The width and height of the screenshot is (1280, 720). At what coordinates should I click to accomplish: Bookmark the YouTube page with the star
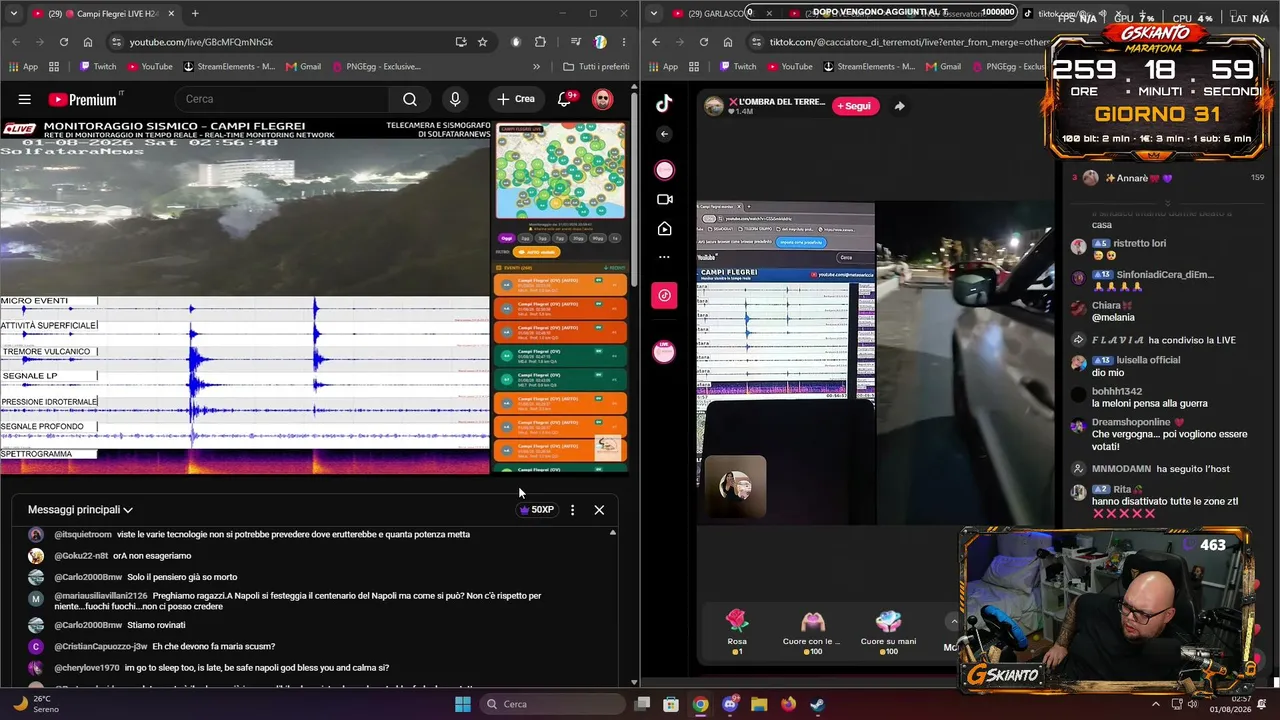pos(482,42)
